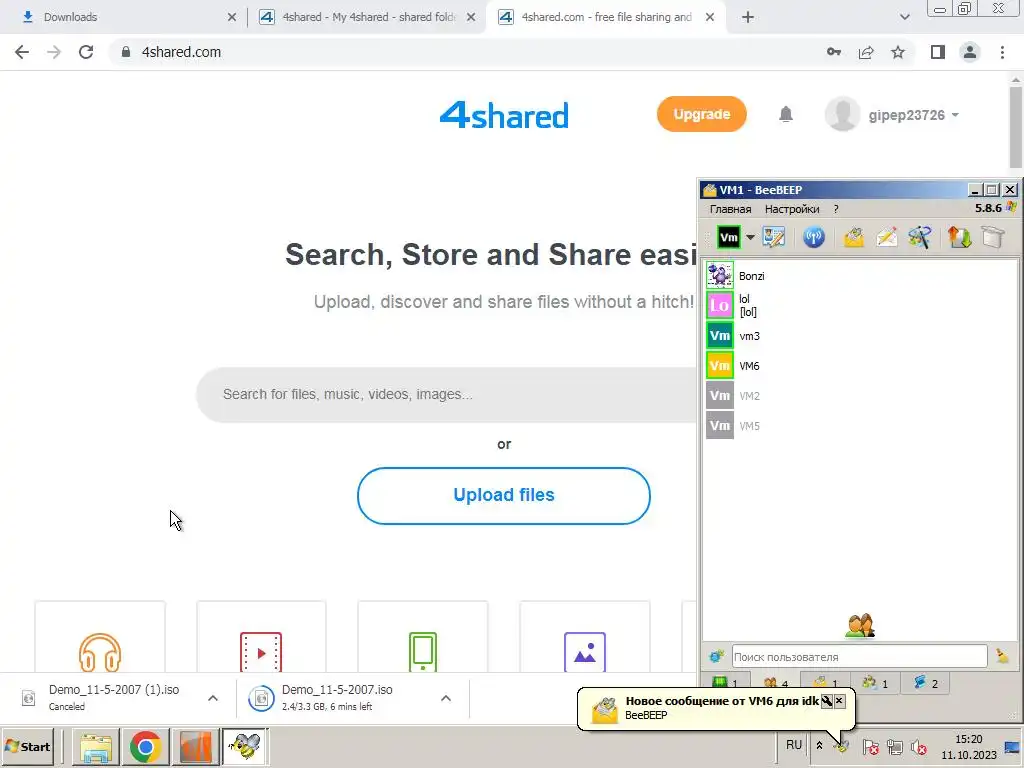Click the share page icon in address bar
This screenshot has width=1024, height=768.
pyautogui.click(x=866, y=52)
